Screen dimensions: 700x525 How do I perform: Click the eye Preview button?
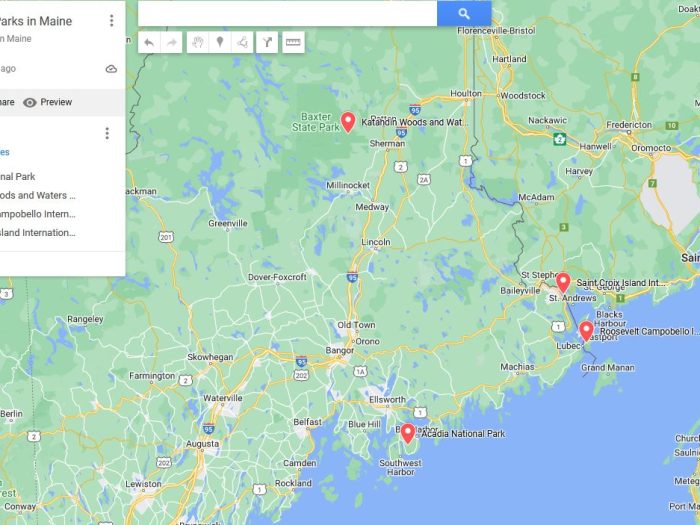point(47,102)
